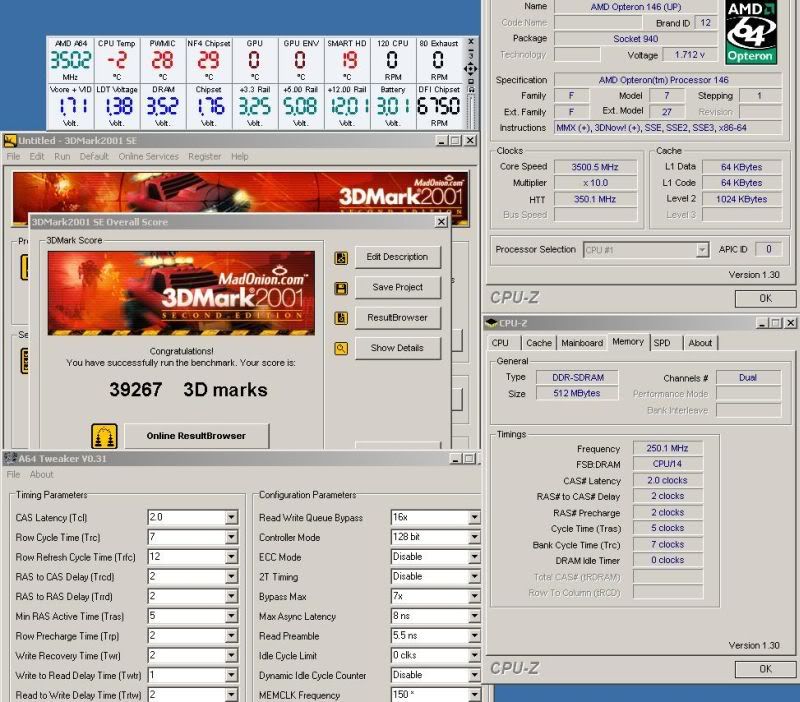Click the DFI Chipset 6750 RPM readout
The width and height of the screenshot is (800, 702).
point(439,106)
